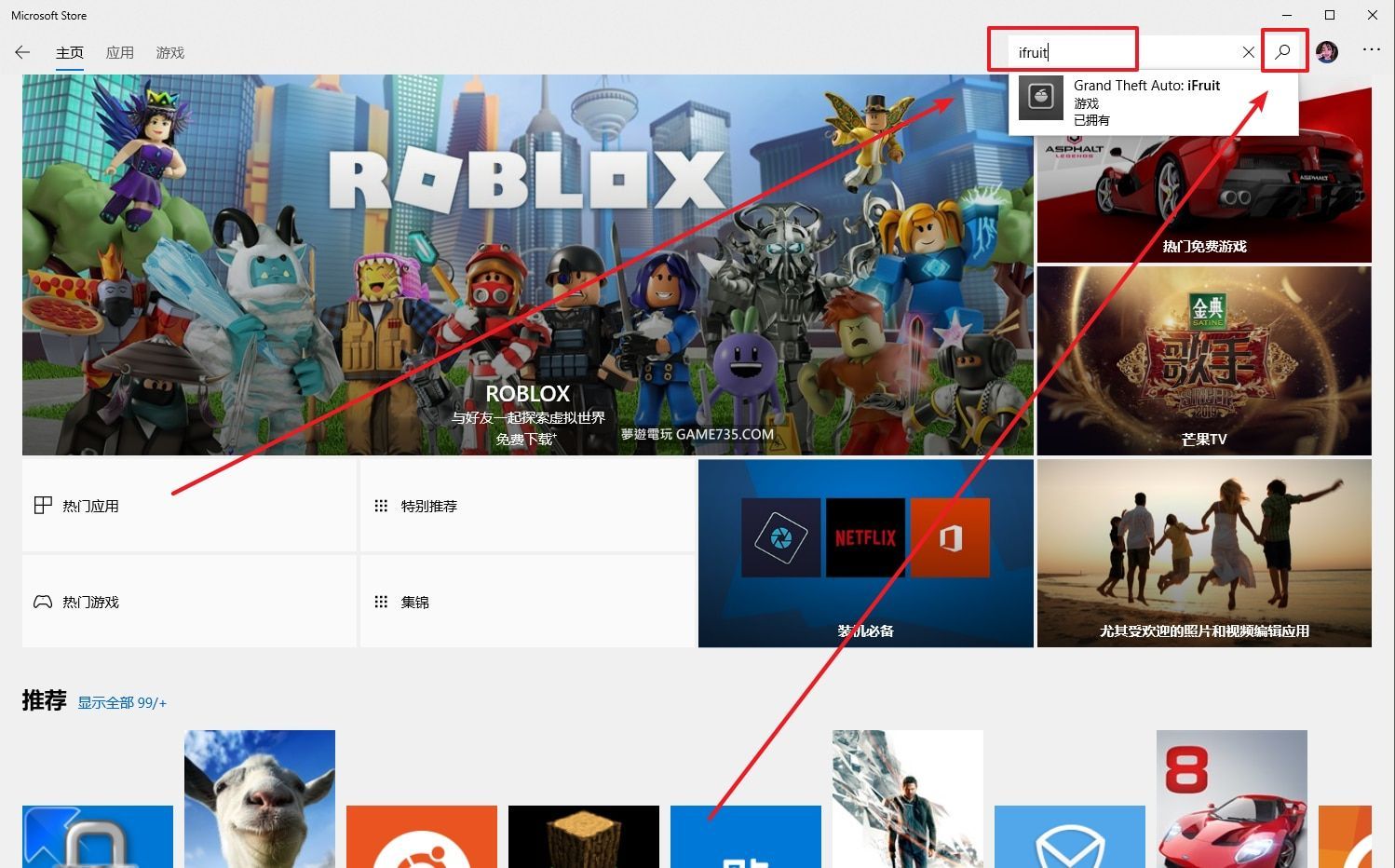Screen dimensions: 1395x868
Task: Click the back arrow navigation icon
Action: tap(22, 53)
